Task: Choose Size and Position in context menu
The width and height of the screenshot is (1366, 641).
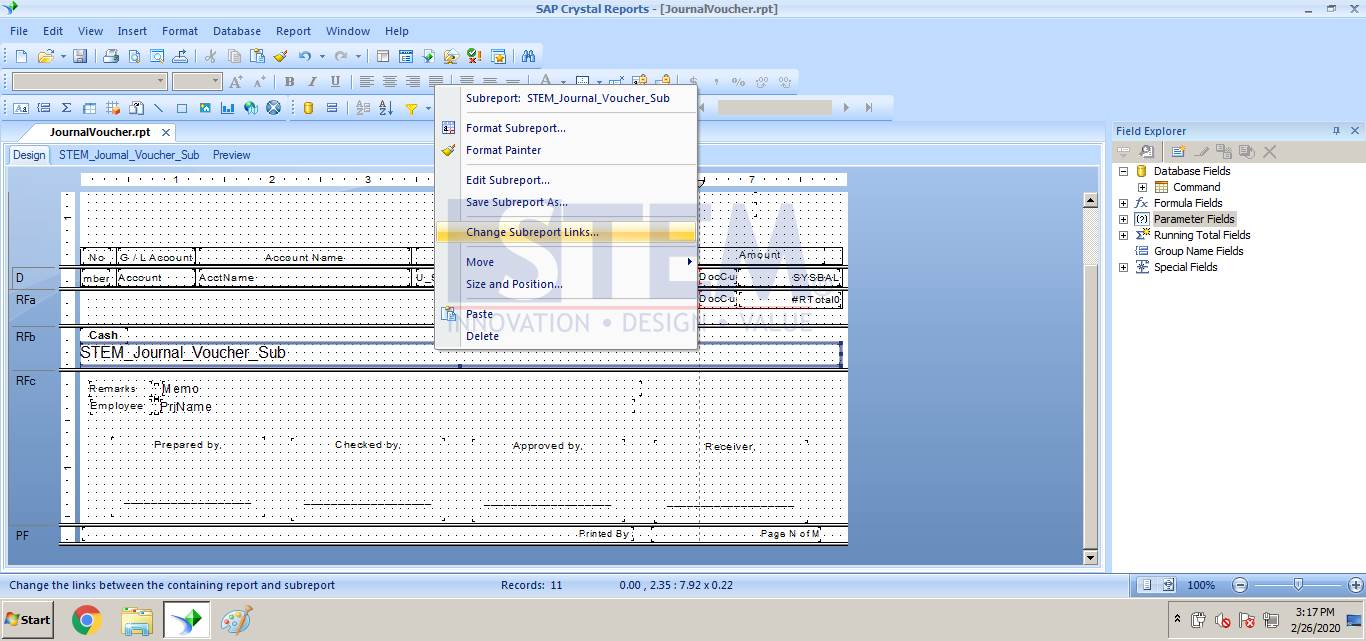Action: pos(566,284)
